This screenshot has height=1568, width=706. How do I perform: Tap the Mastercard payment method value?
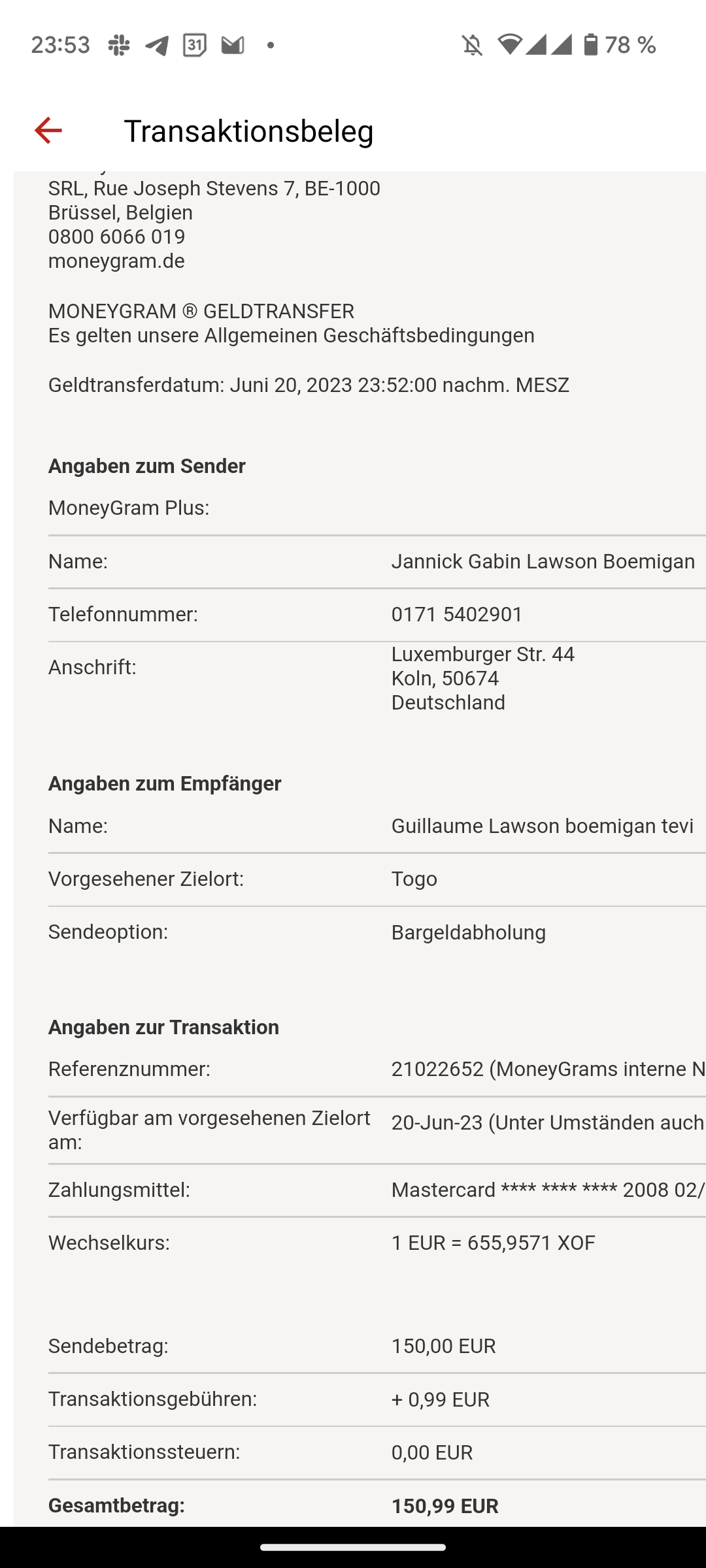(x=547, y=1190)
